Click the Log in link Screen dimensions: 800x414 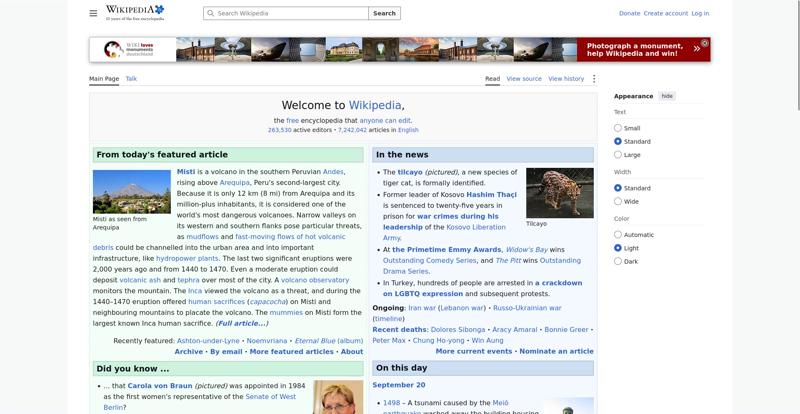click(700, 13)
